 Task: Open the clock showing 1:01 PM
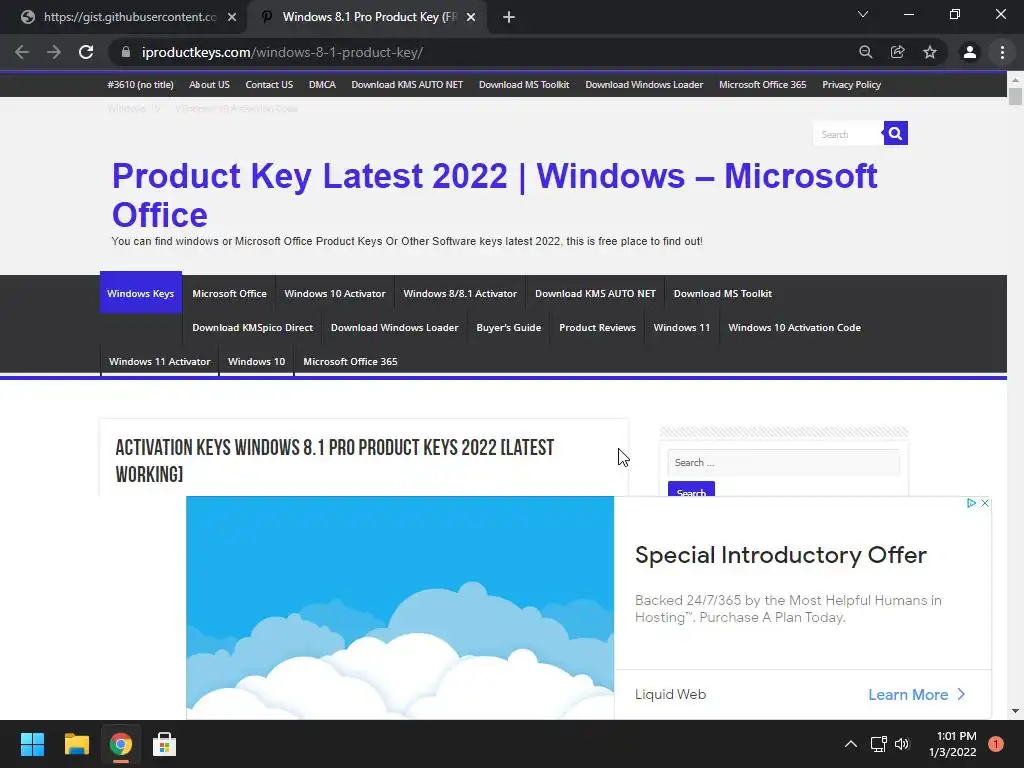952,744
